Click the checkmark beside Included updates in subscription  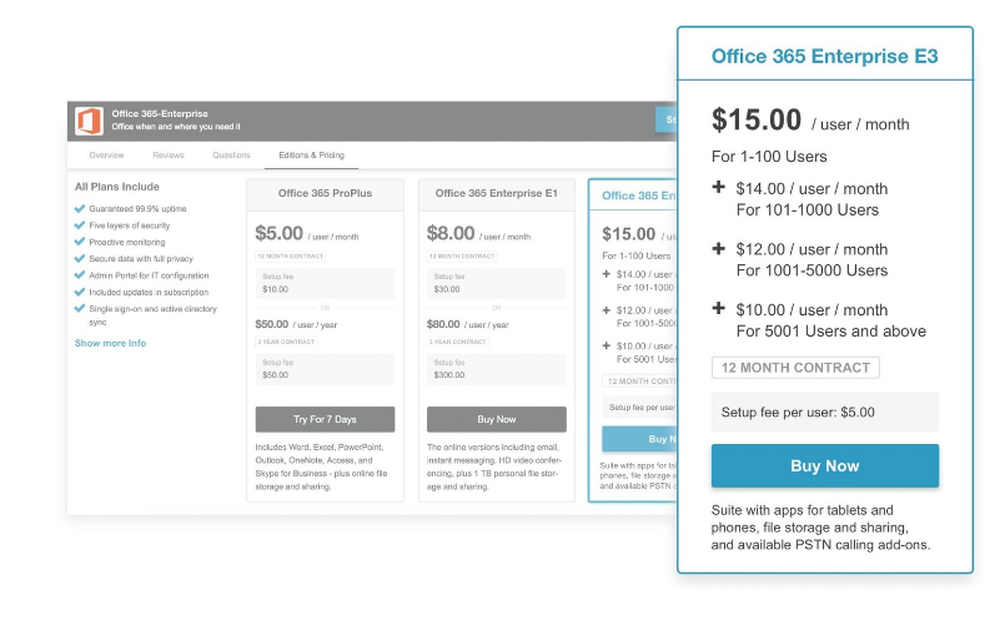[x=79, y=293]
